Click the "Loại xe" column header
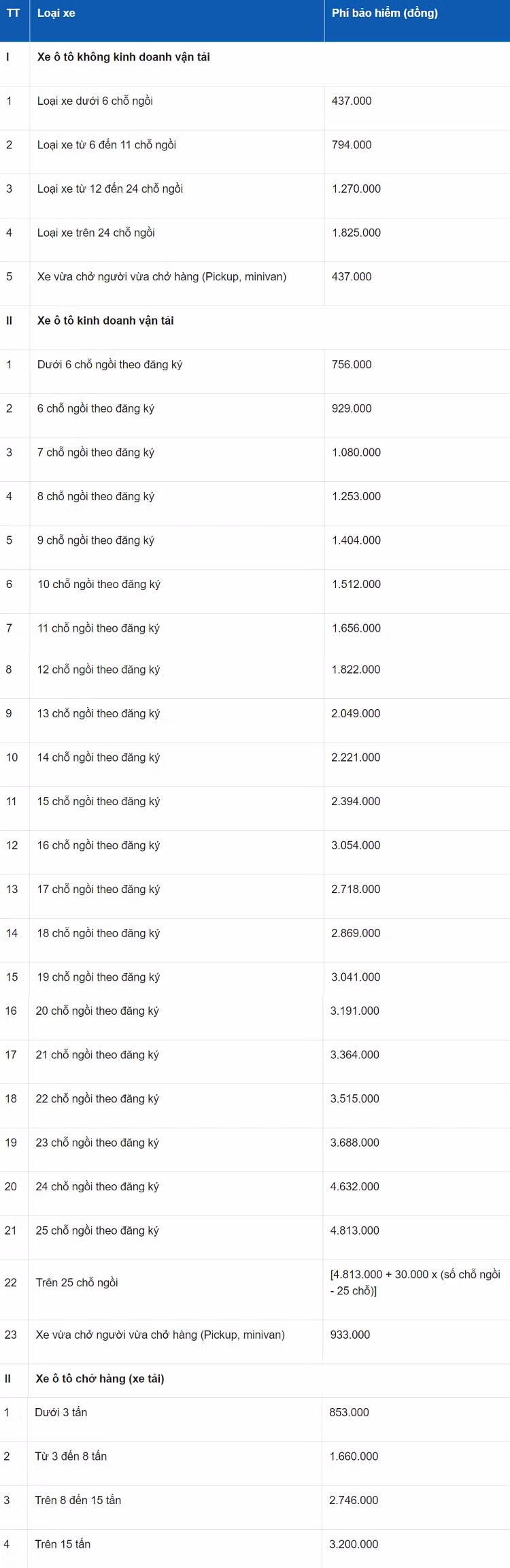 (56, 14)
